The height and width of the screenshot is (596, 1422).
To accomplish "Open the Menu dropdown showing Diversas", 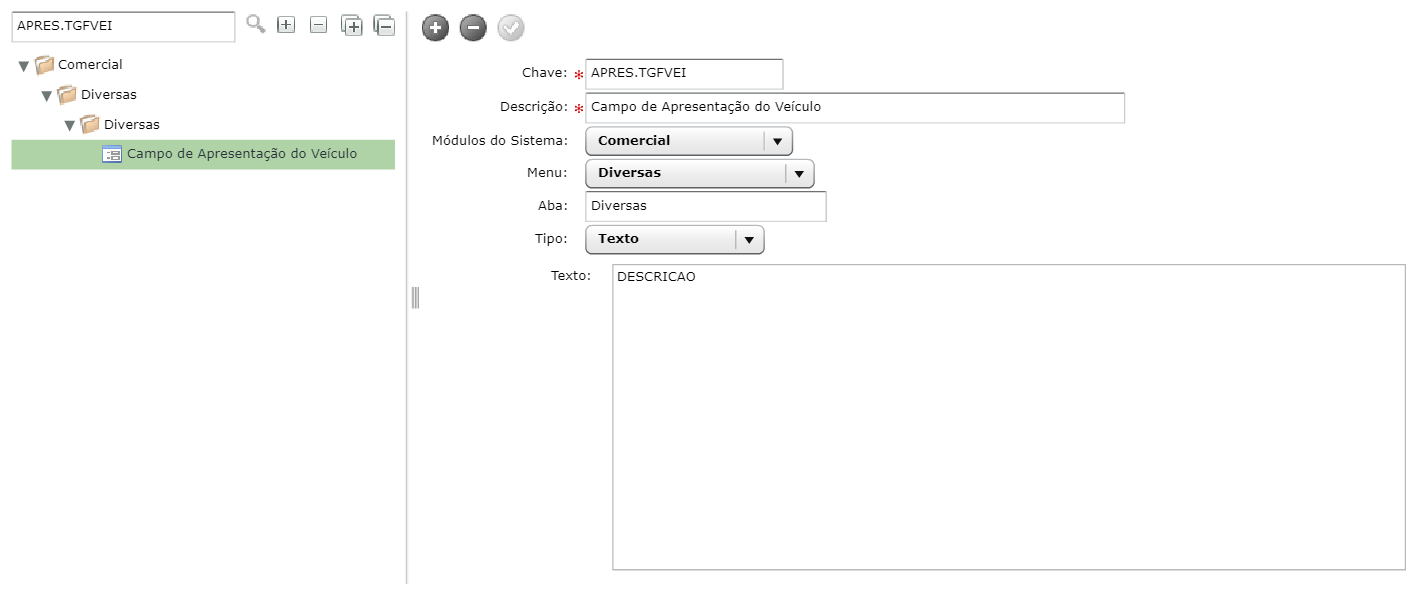I will tap(700, 173).
